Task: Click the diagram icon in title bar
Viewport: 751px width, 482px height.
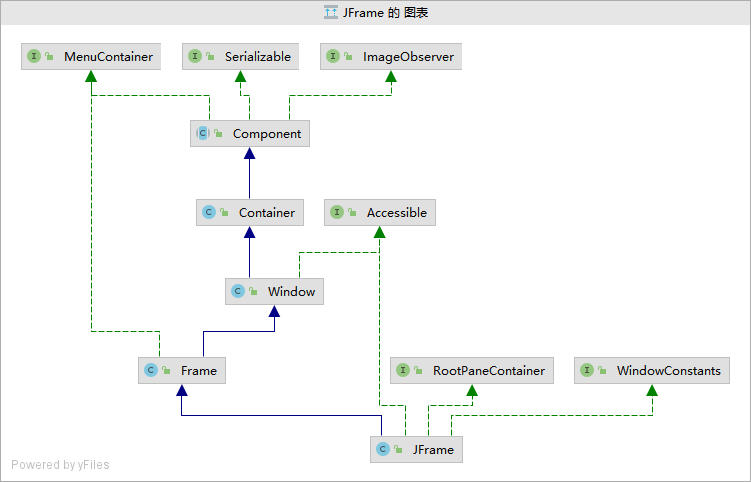Action: tap(330, 13)
